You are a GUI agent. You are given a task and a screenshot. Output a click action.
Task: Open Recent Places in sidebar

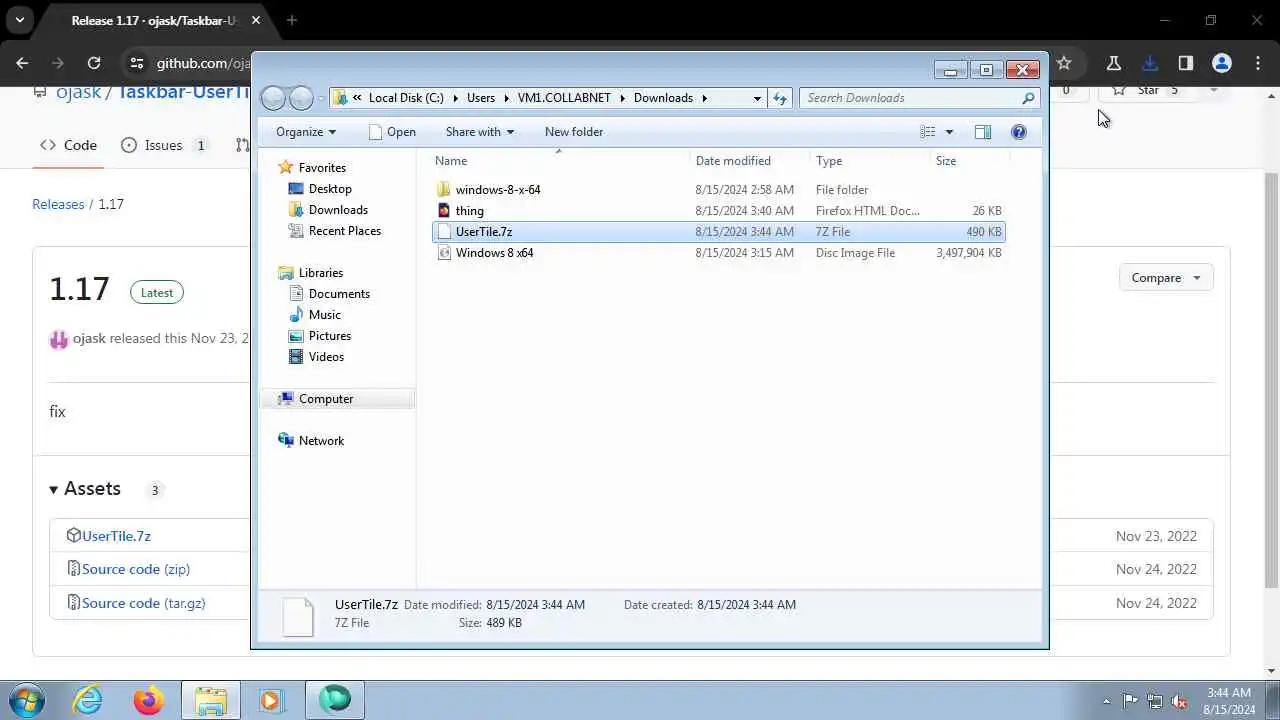pyautogui.click(x=344, y=231)
